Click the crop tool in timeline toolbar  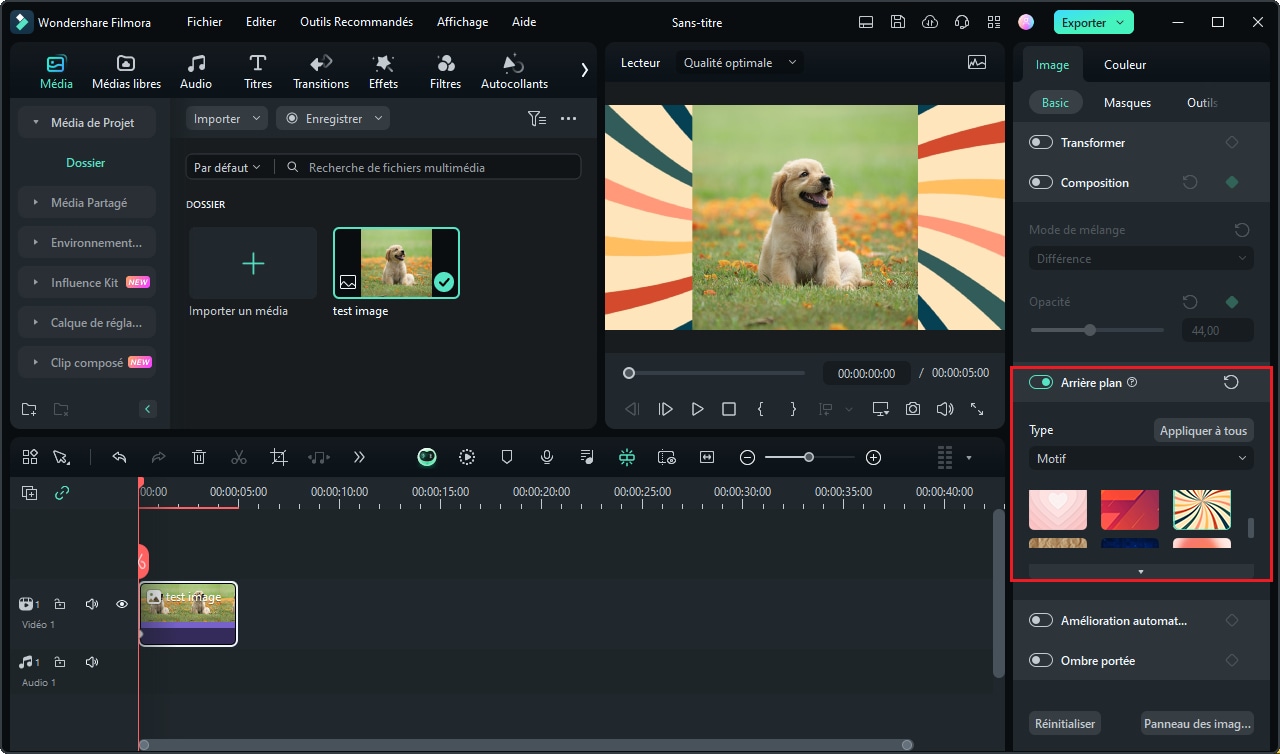[x=279, y=457]
